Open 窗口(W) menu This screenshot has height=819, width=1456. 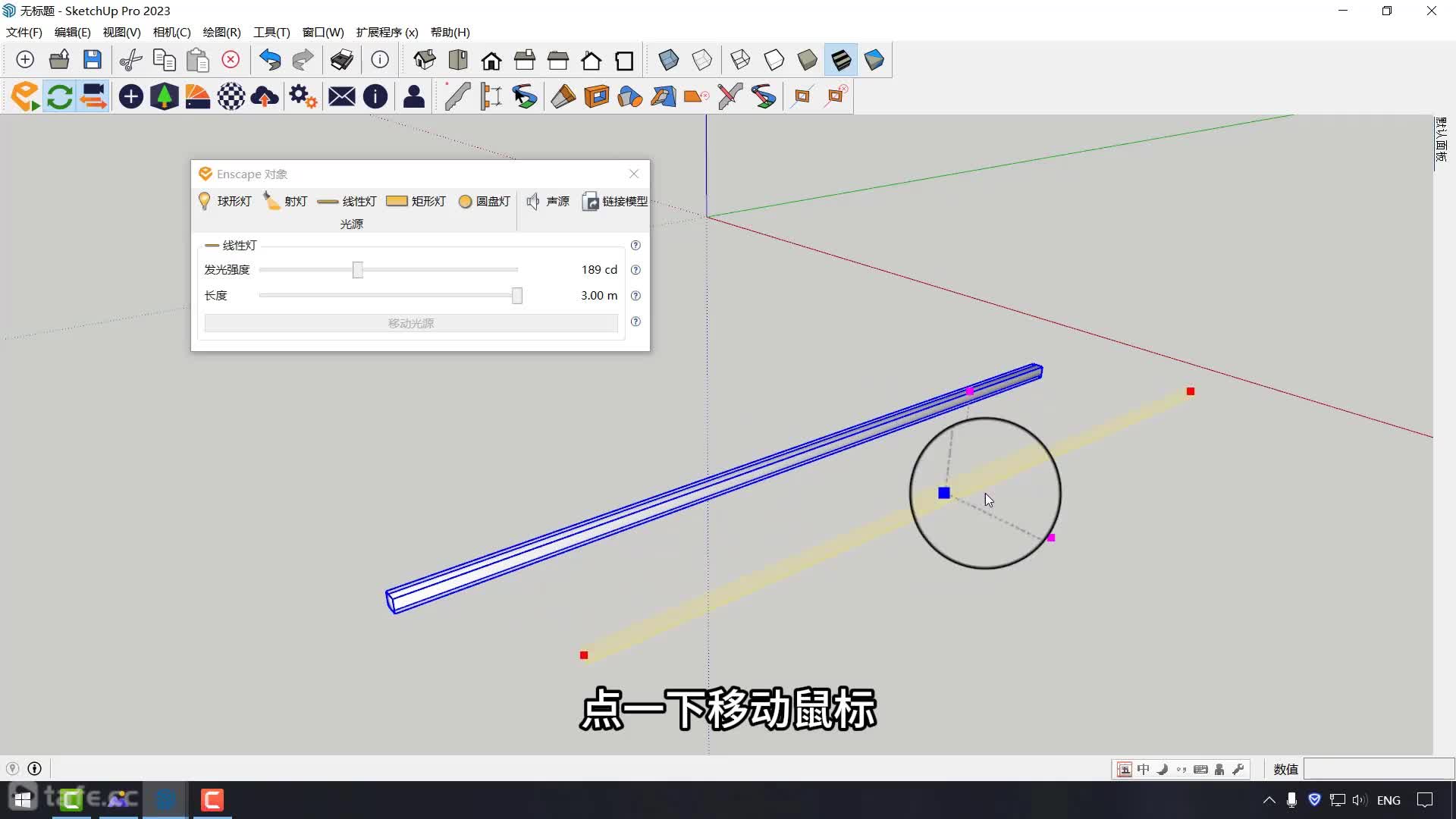tap(323, 33)
